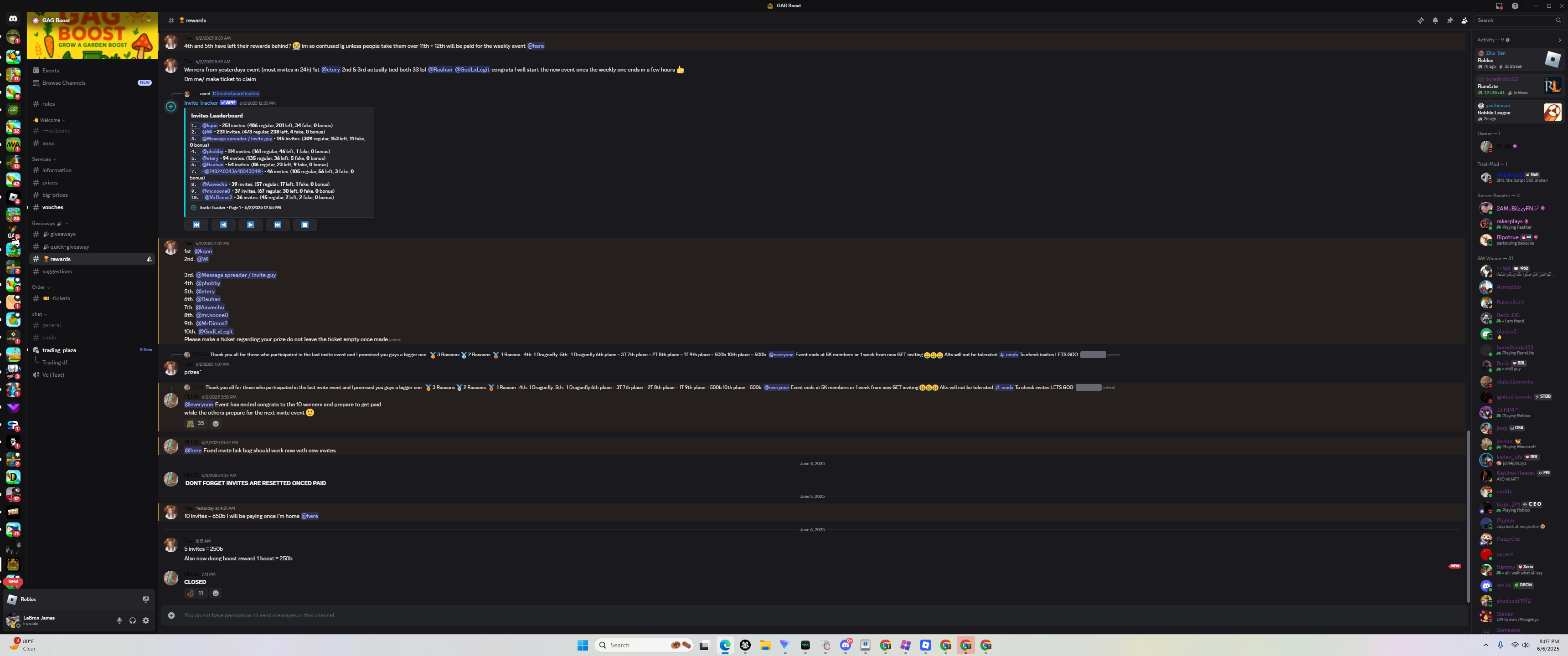
Task: Click the plus attach icon in message bar
Action: pyautogui.click(x=172, y=615)
